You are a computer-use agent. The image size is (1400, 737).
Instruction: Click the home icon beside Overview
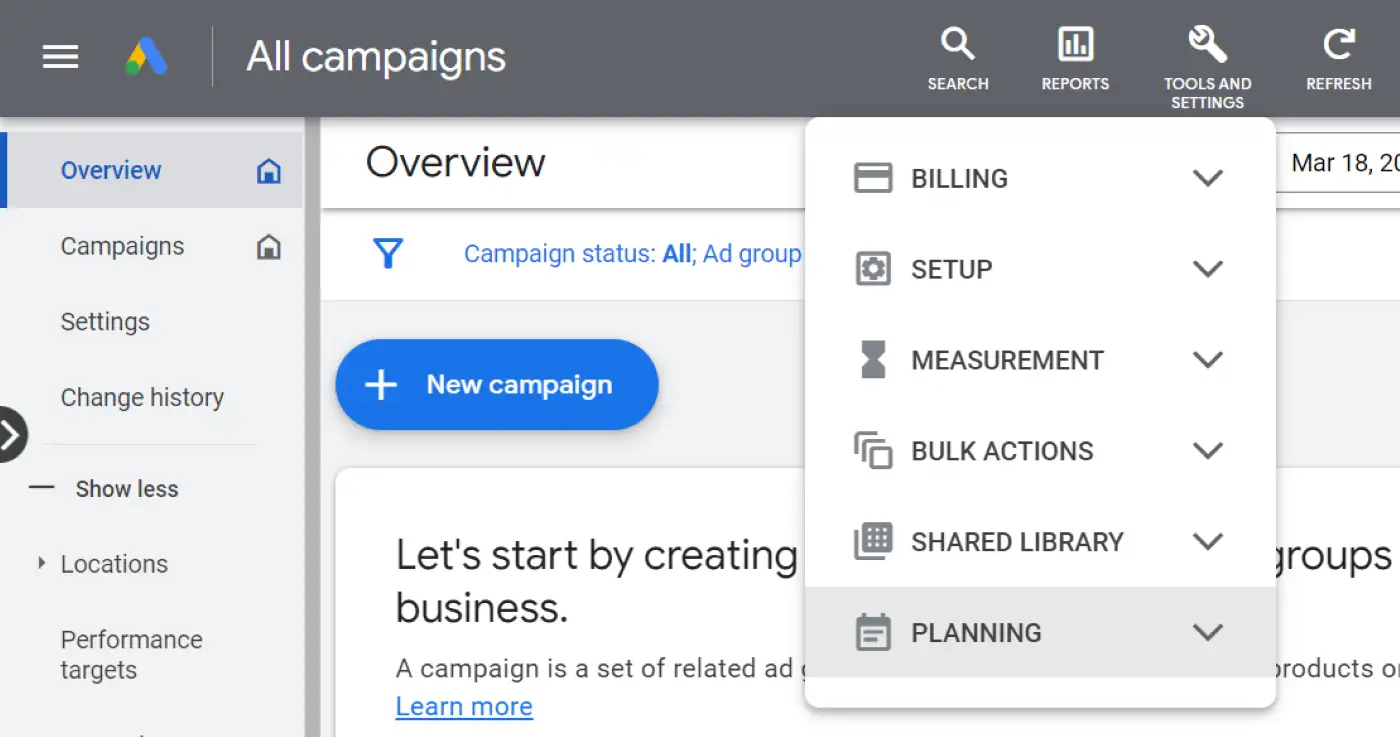268,171
